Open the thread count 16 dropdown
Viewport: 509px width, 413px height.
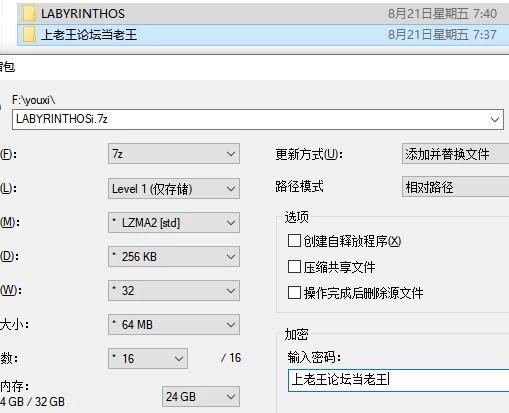(148, 358)
